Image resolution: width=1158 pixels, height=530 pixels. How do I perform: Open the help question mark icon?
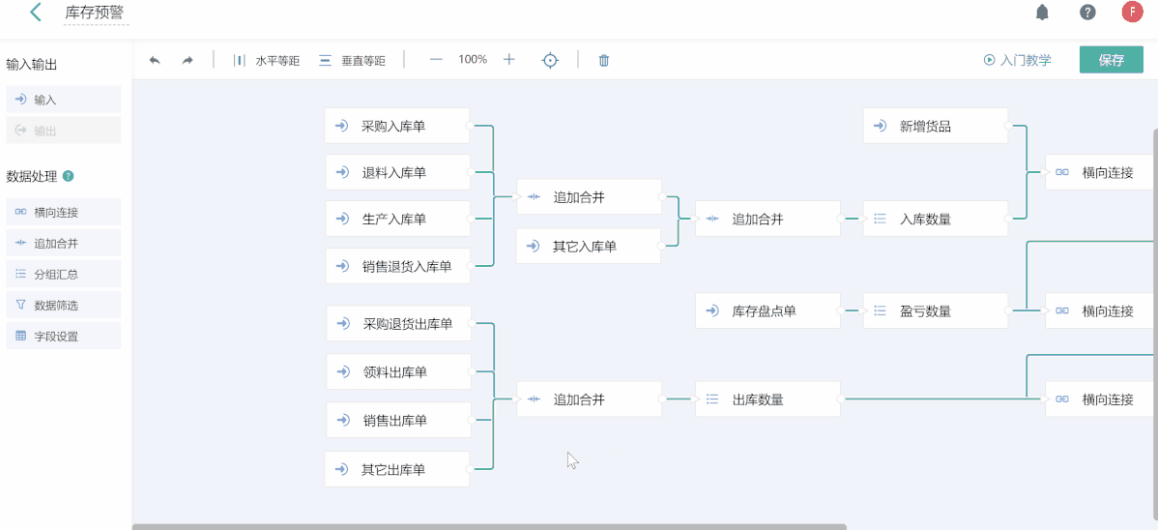[x=1087, y=13]
